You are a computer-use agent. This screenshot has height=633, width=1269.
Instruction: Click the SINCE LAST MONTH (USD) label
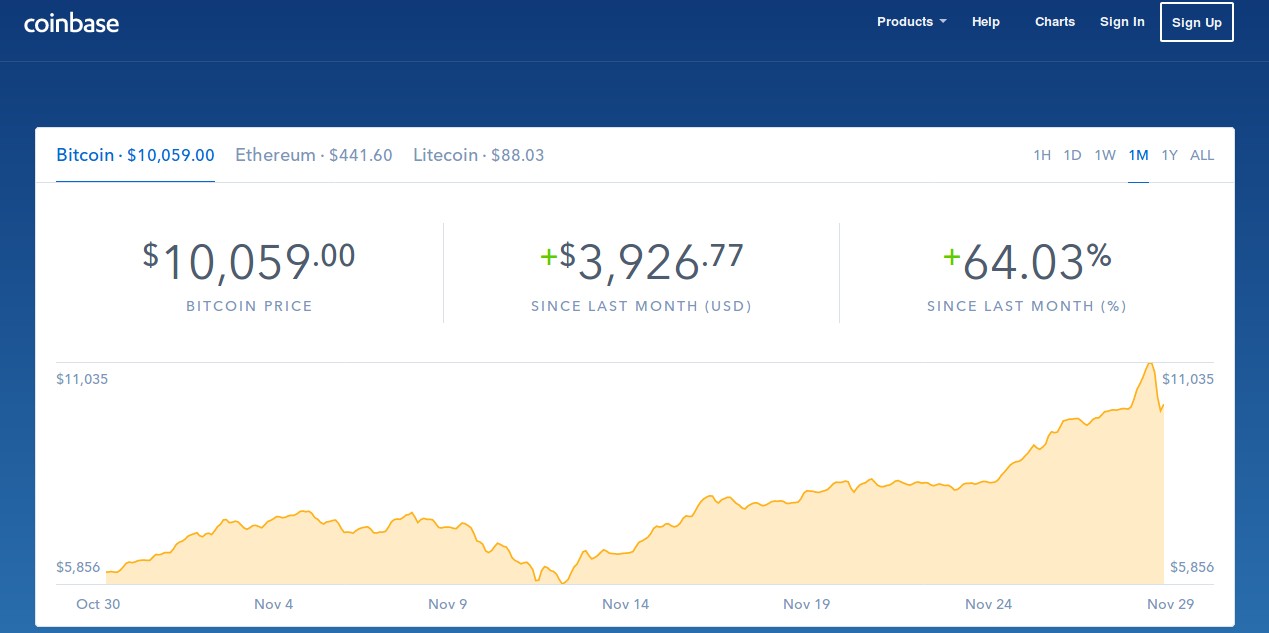tap(641, 306)
